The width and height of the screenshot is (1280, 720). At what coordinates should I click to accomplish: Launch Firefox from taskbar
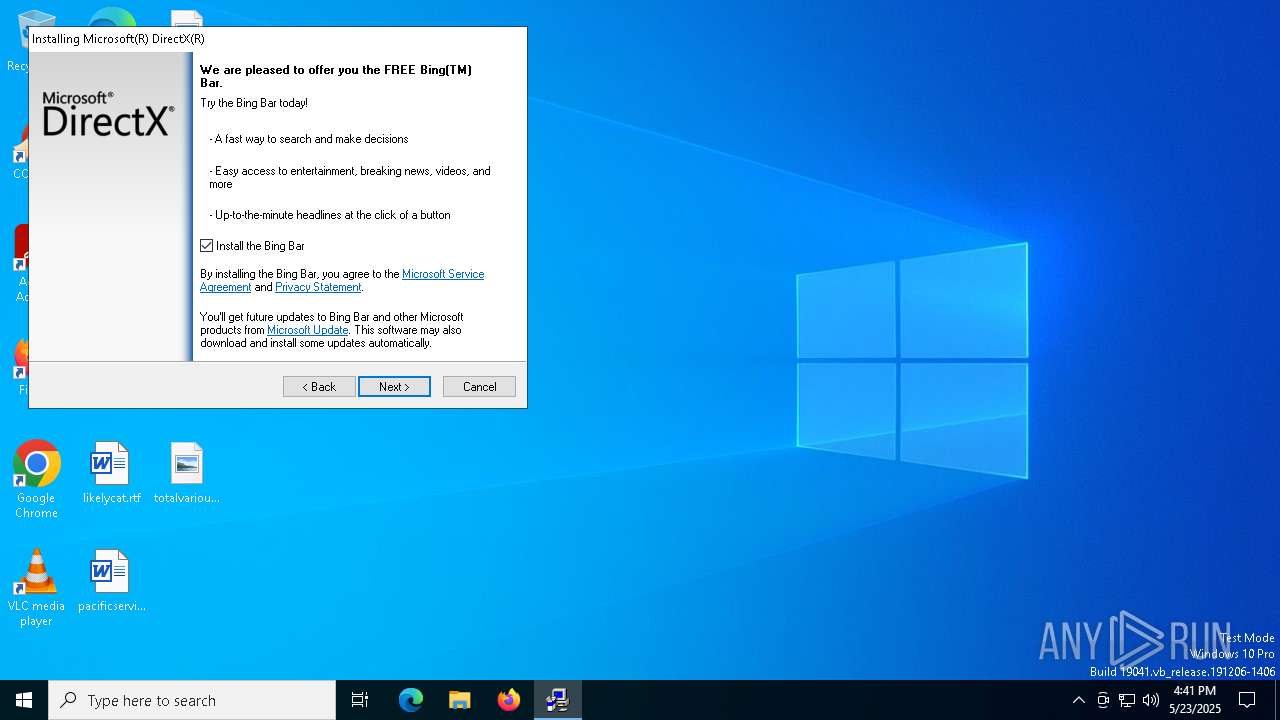pos(509,700)
